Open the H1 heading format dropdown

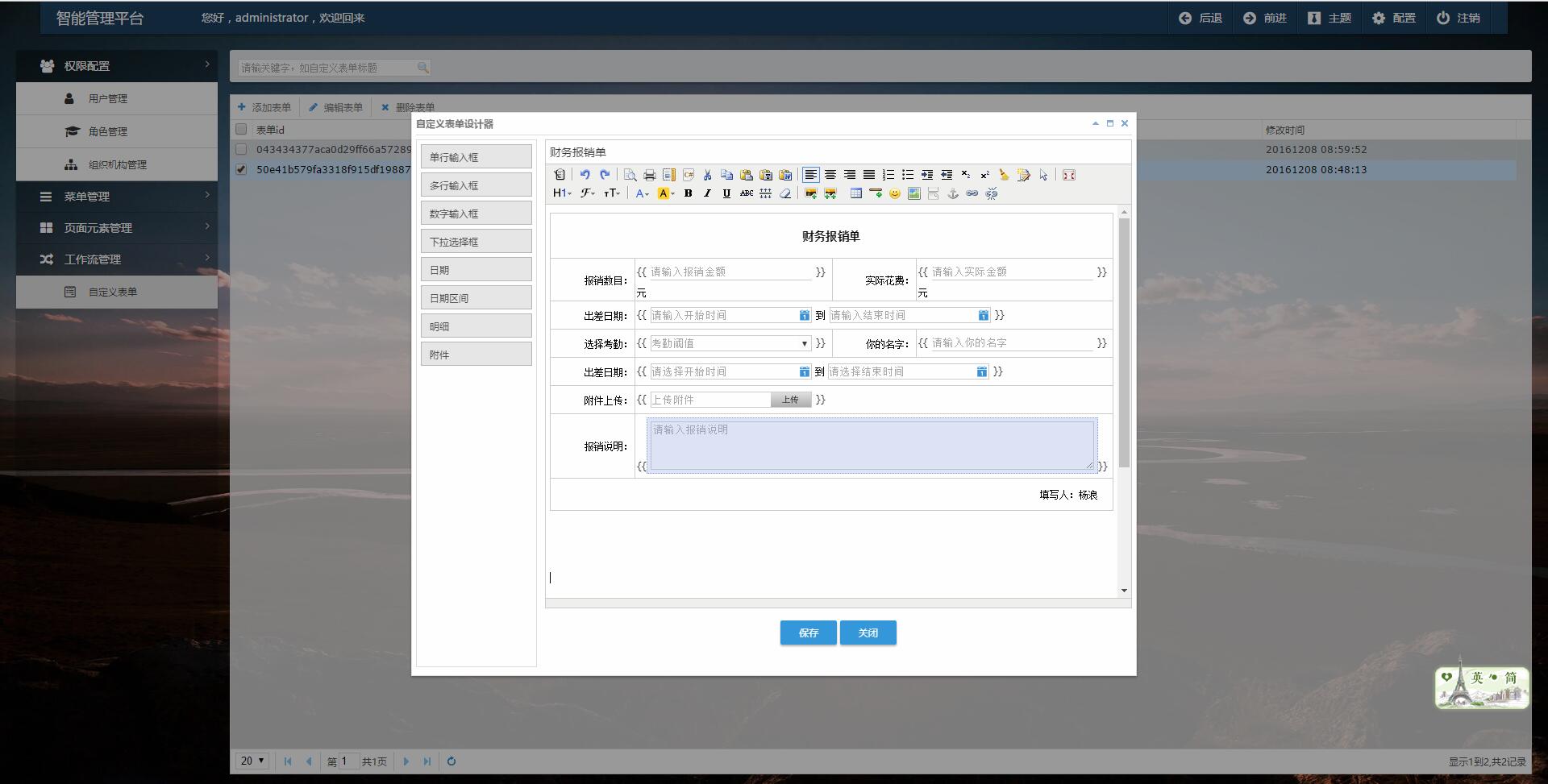[x=562, y=193]
